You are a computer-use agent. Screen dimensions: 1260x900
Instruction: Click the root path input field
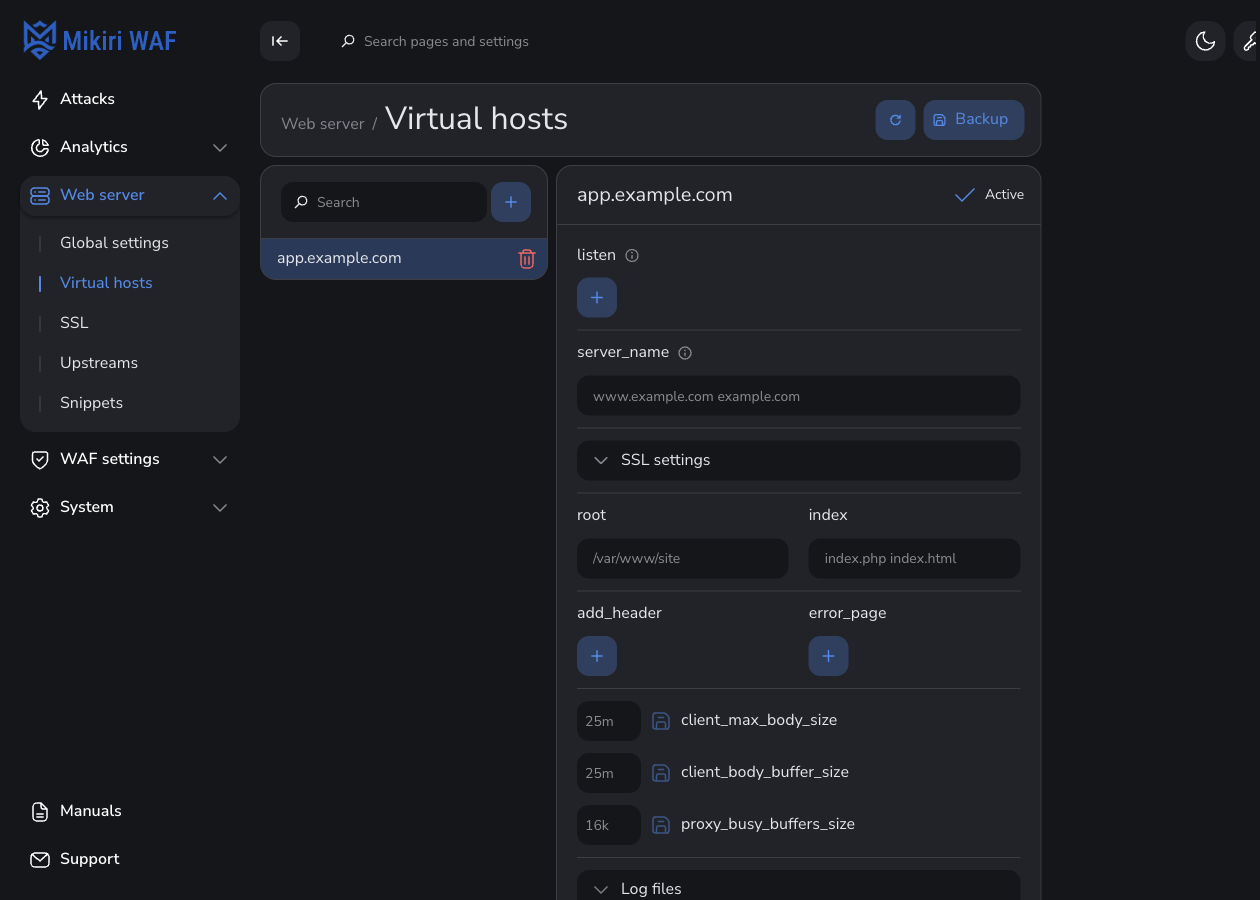683,559
